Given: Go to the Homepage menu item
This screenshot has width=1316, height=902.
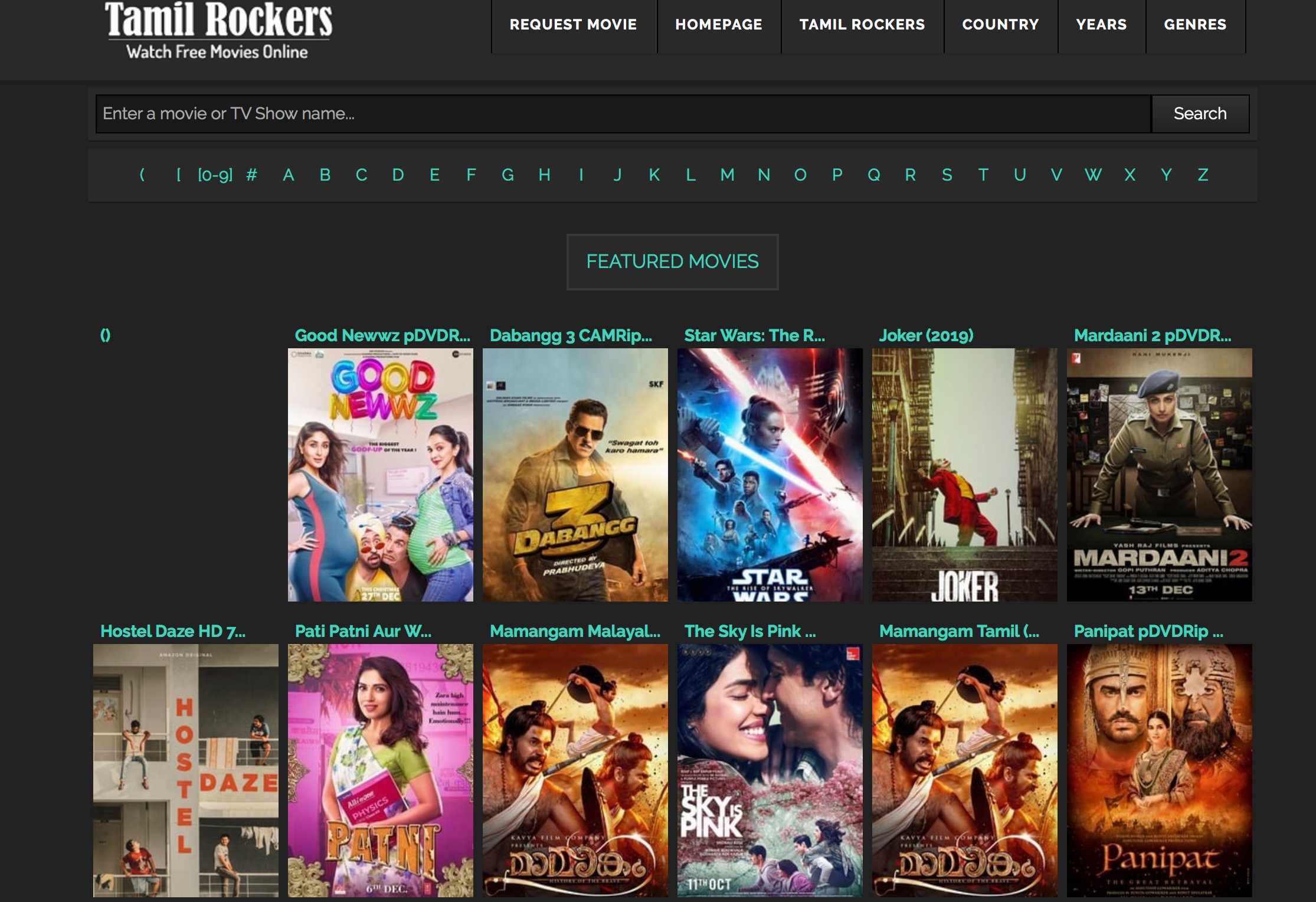Looking at the screenshot, I should click(718, 25).
